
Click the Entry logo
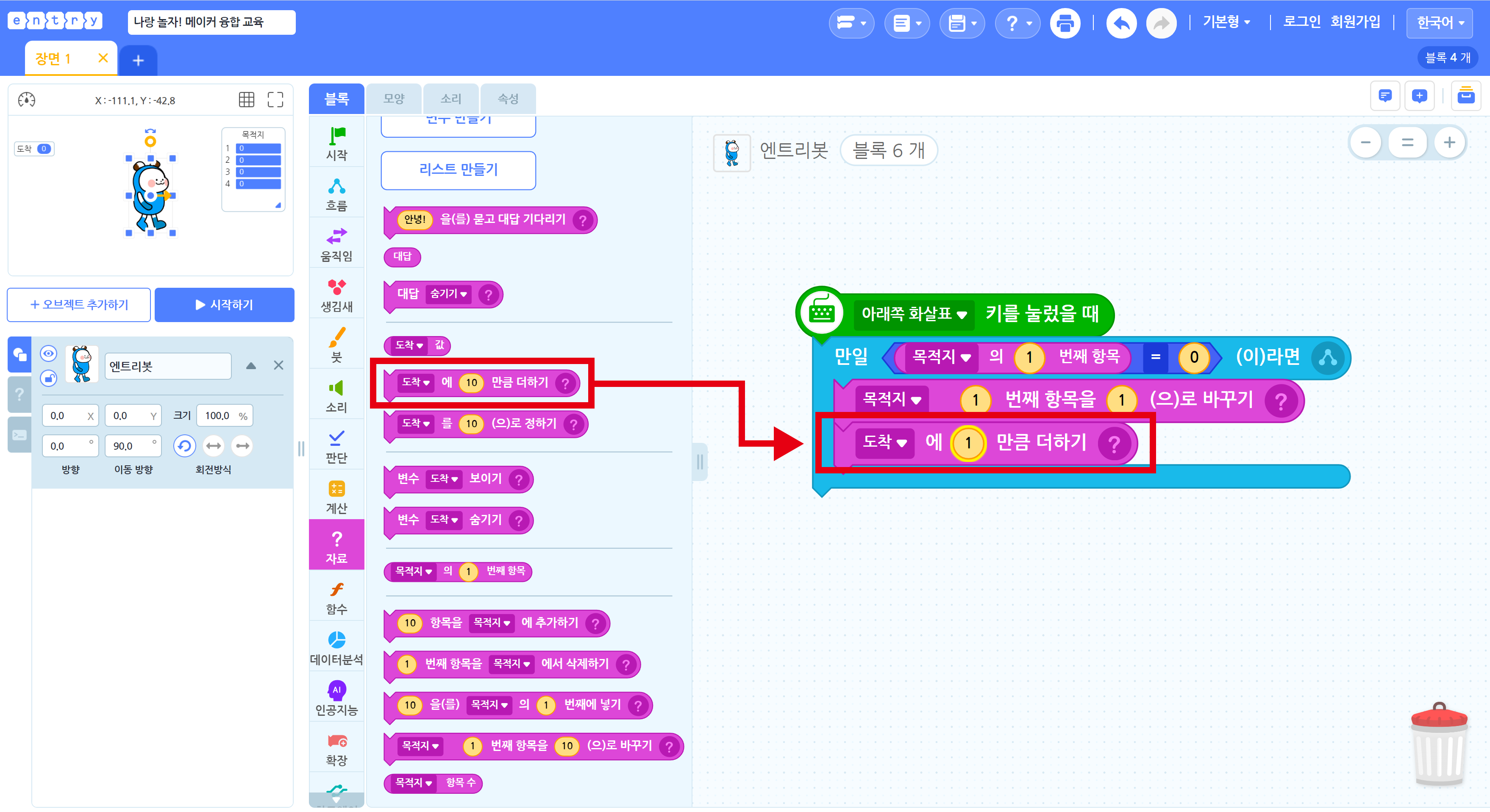pyautogui.click(x=56, y=21)
